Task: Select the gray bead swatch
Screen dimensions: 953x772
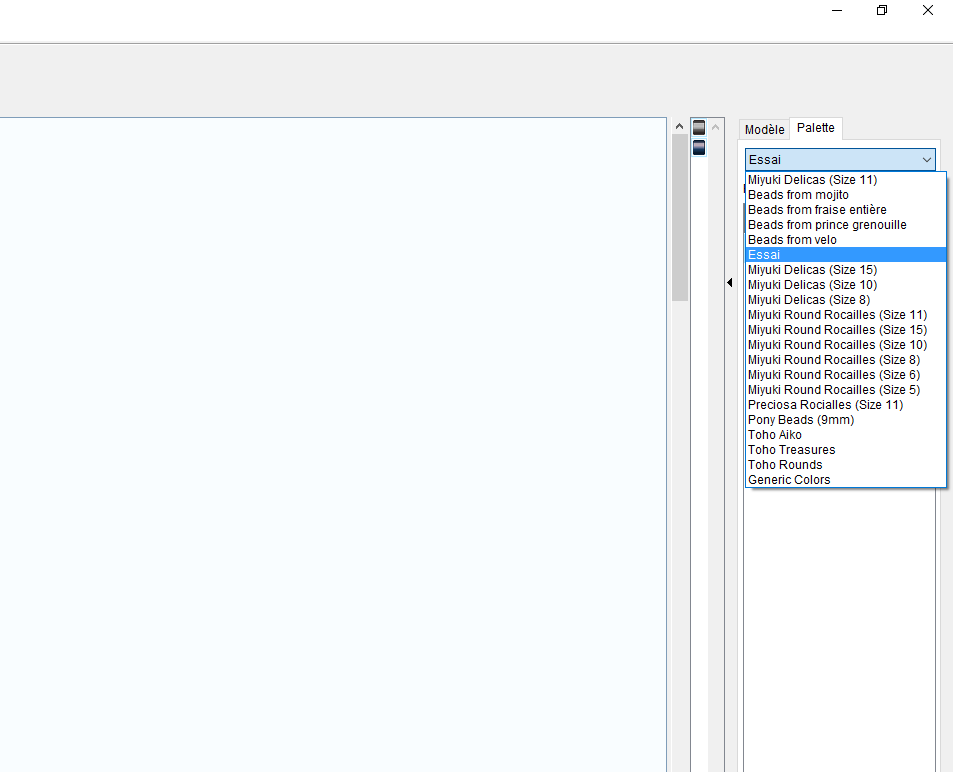Action: click(x=699, y=128)
